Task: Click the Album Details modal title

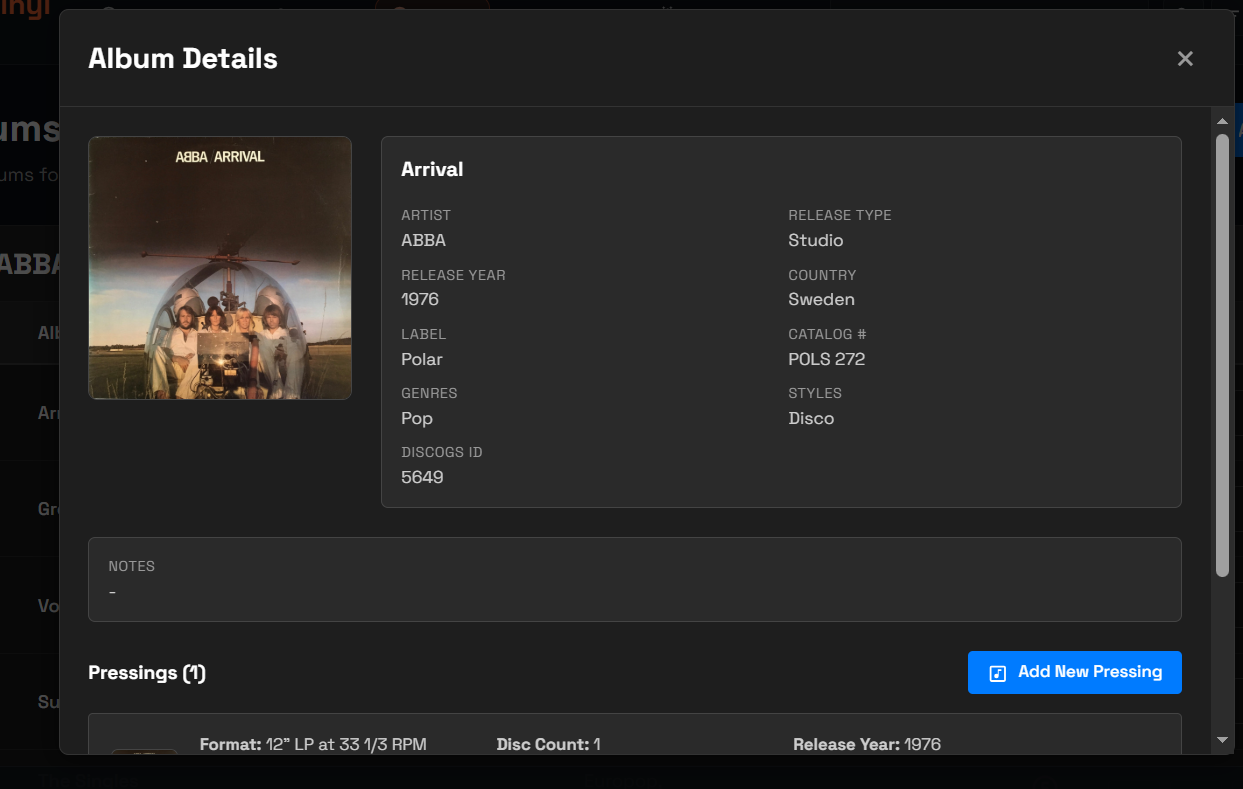Action: (x=183, y=58)
